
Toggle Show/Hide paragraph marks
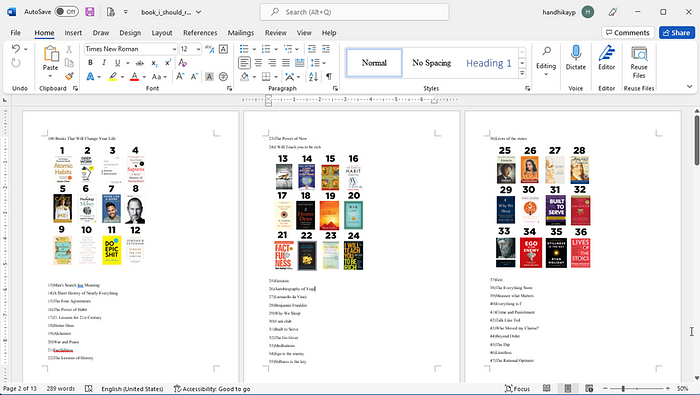click(x=329, y=77)
